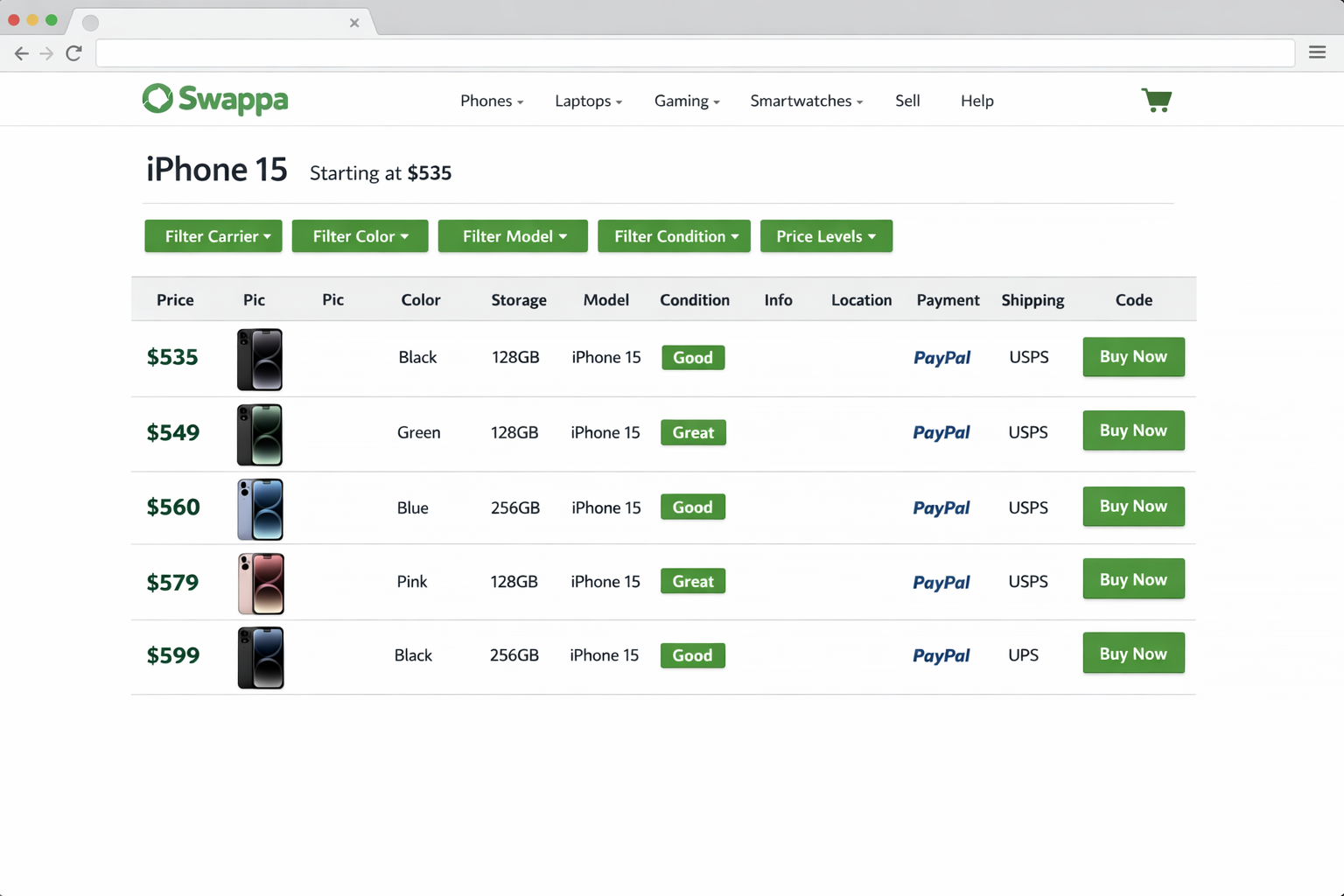Click the Condition column header
This screenshot has width=1344, height=896.
pos(695,300)
